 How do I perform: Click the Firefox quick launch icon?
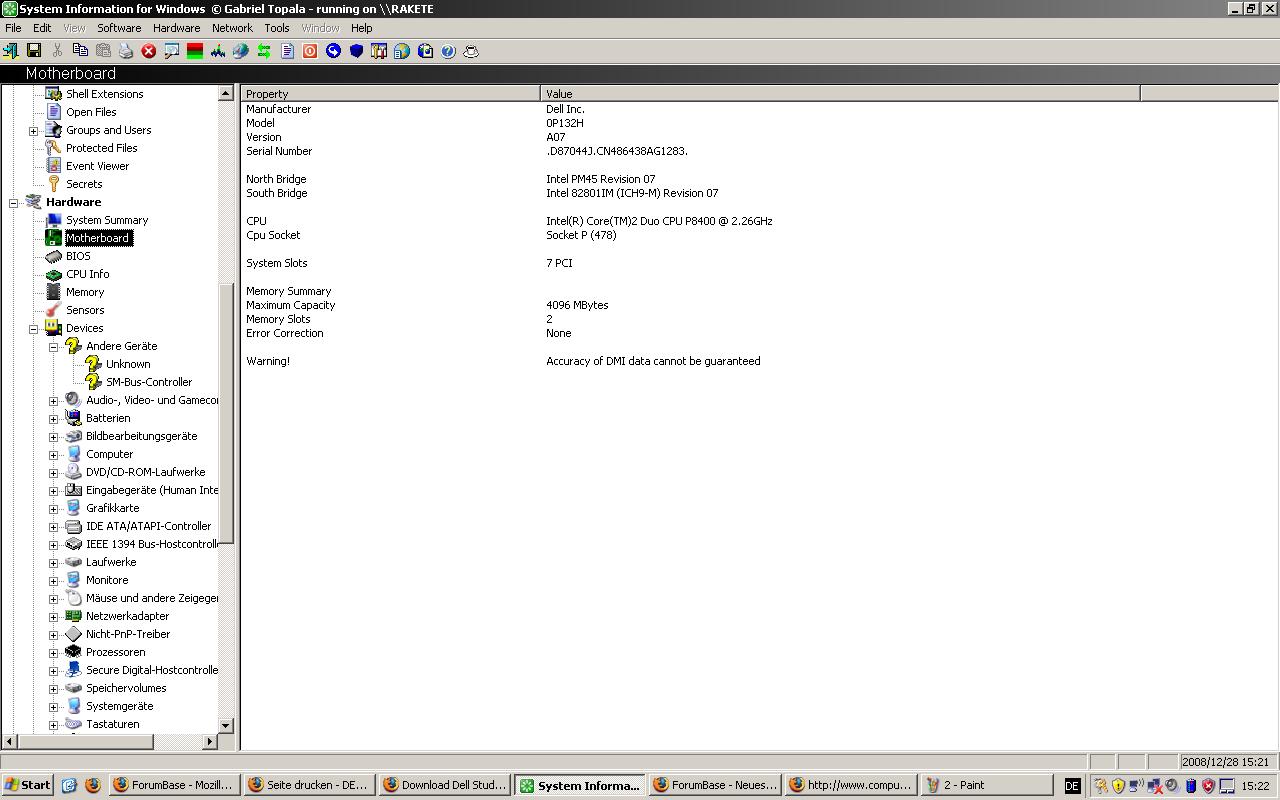pyautogui.click(x=93, y=785)
